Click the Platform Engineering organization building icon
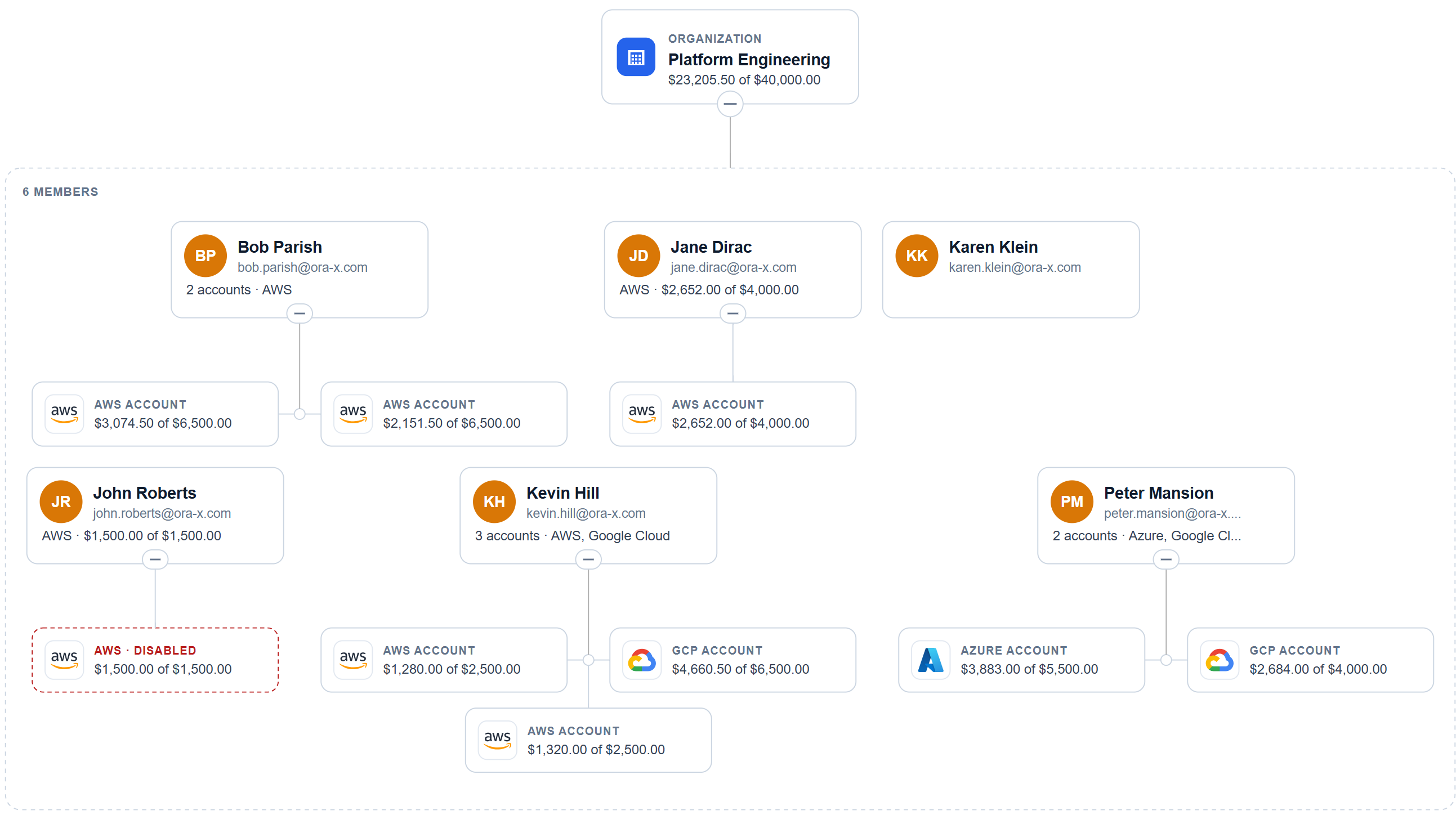1456x824 pixels. 635,57
